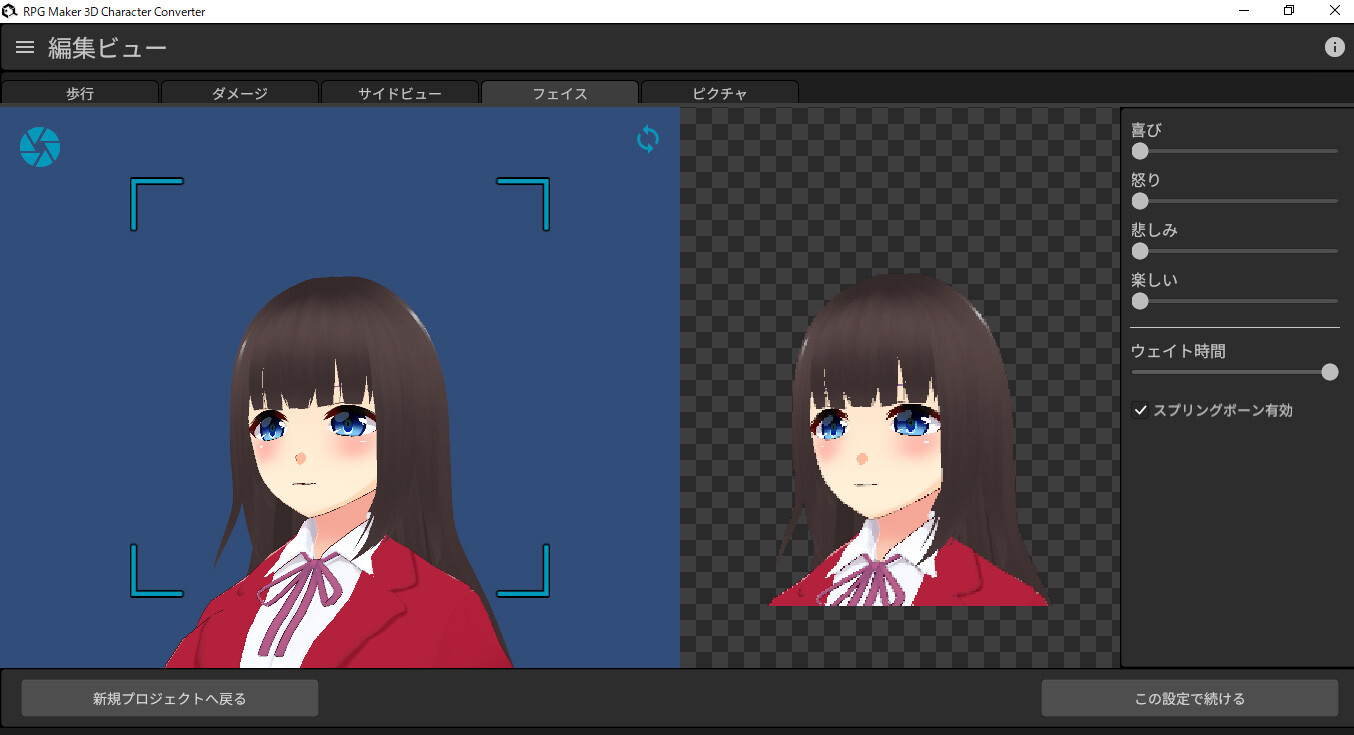This screenshot has height=735, width=1354.
Task: Click the rotate character icon
Action: point(647,140)
